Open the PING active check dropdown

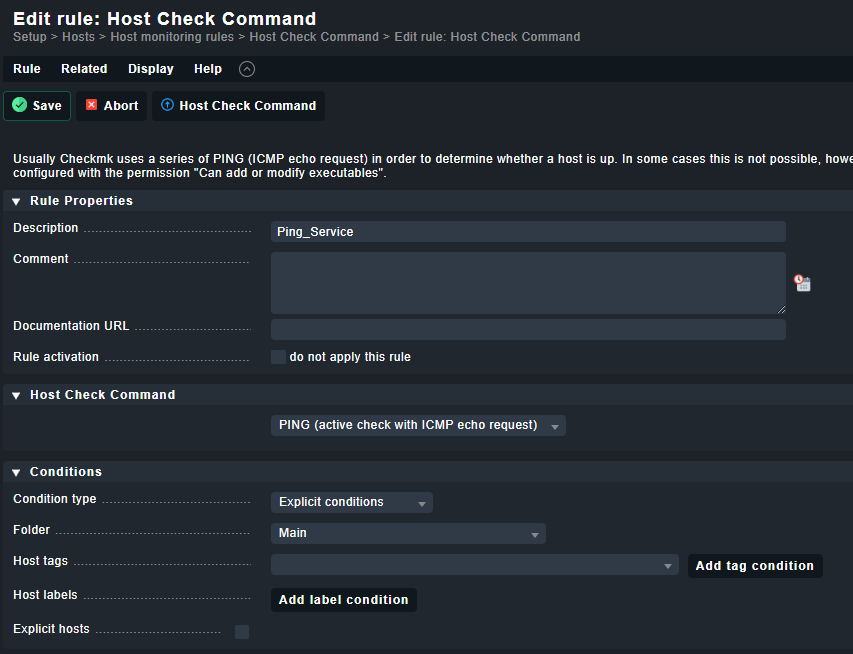click(418, 425)
